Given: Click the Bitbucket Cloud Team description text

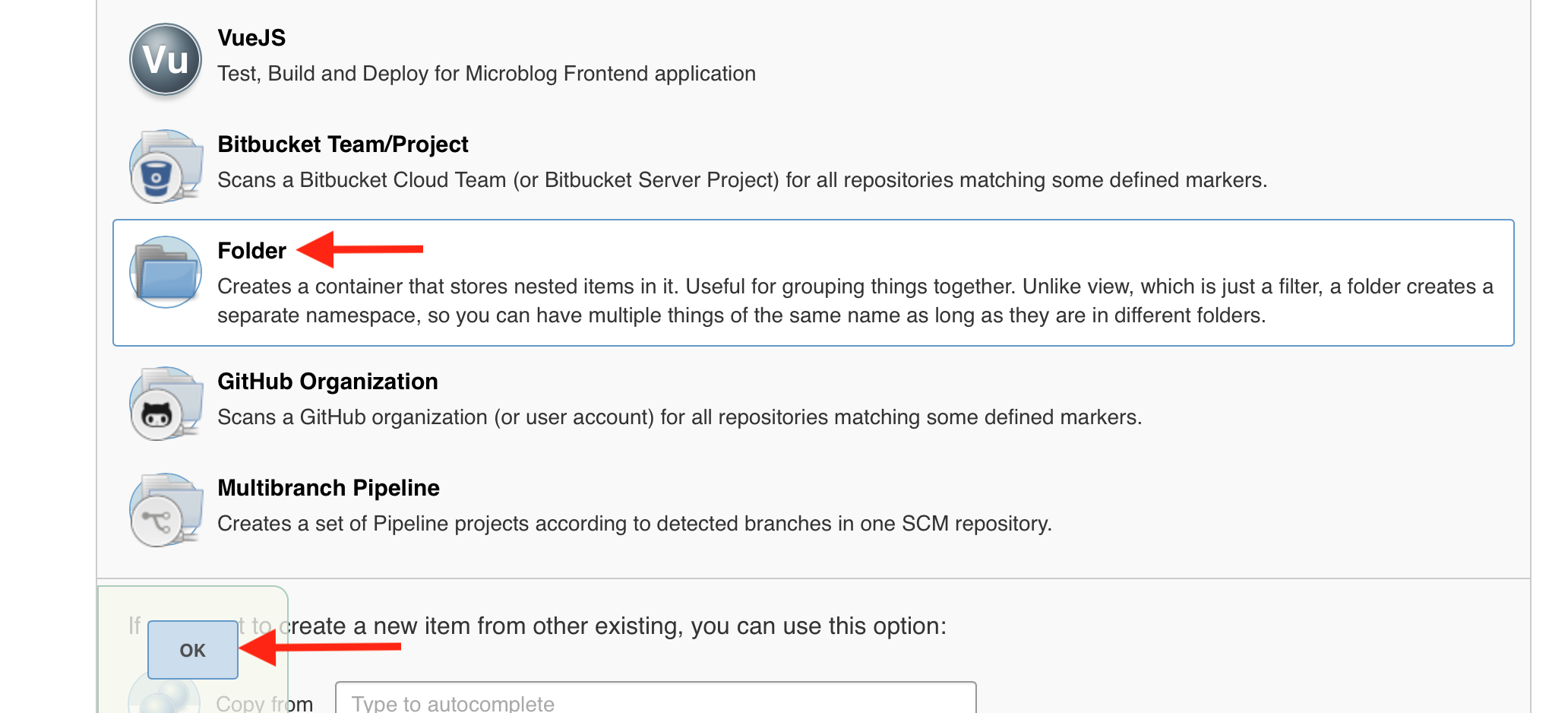Looking at the screenshot, I should [741, 179].
